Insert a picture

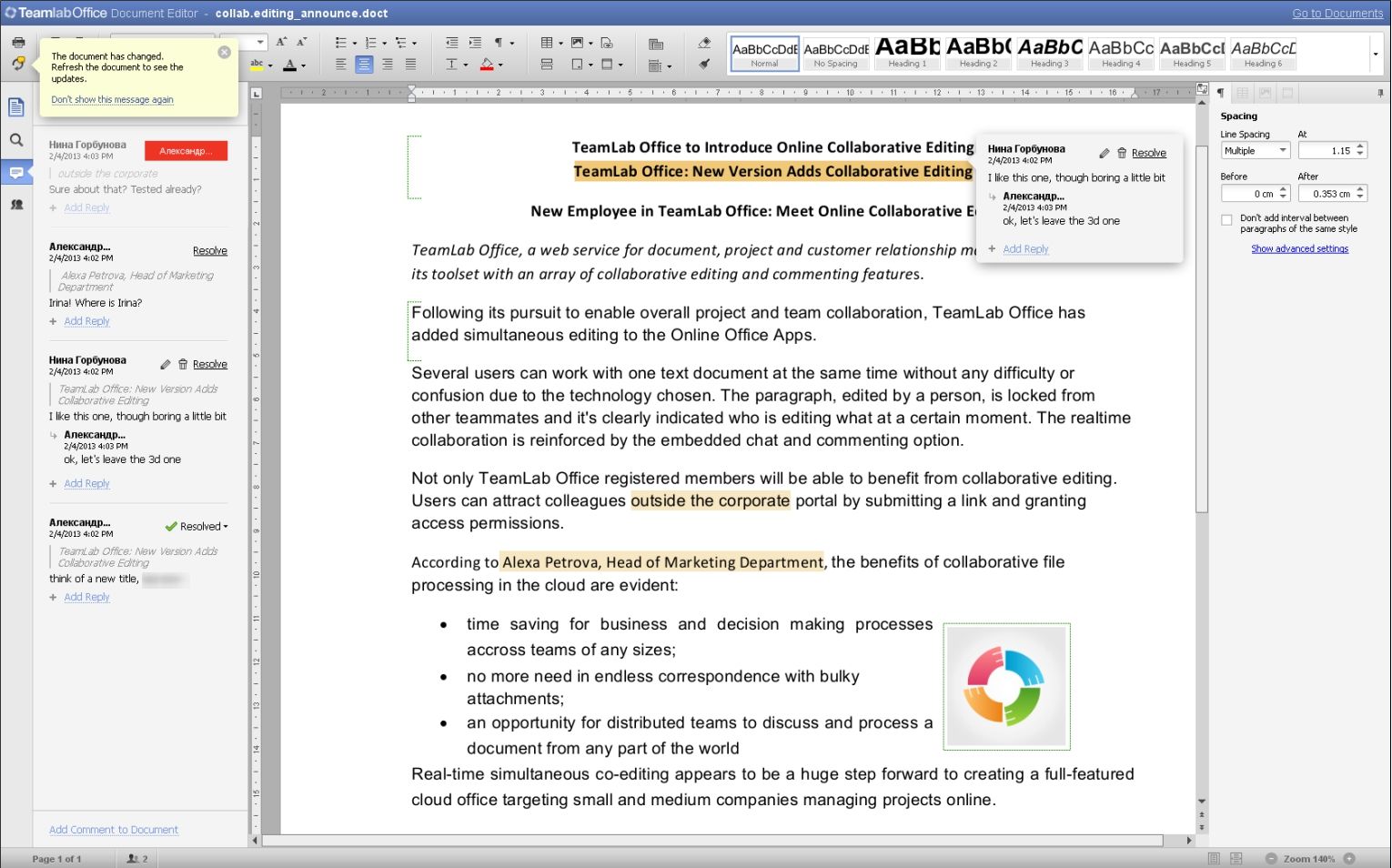[x=577, y=43]
